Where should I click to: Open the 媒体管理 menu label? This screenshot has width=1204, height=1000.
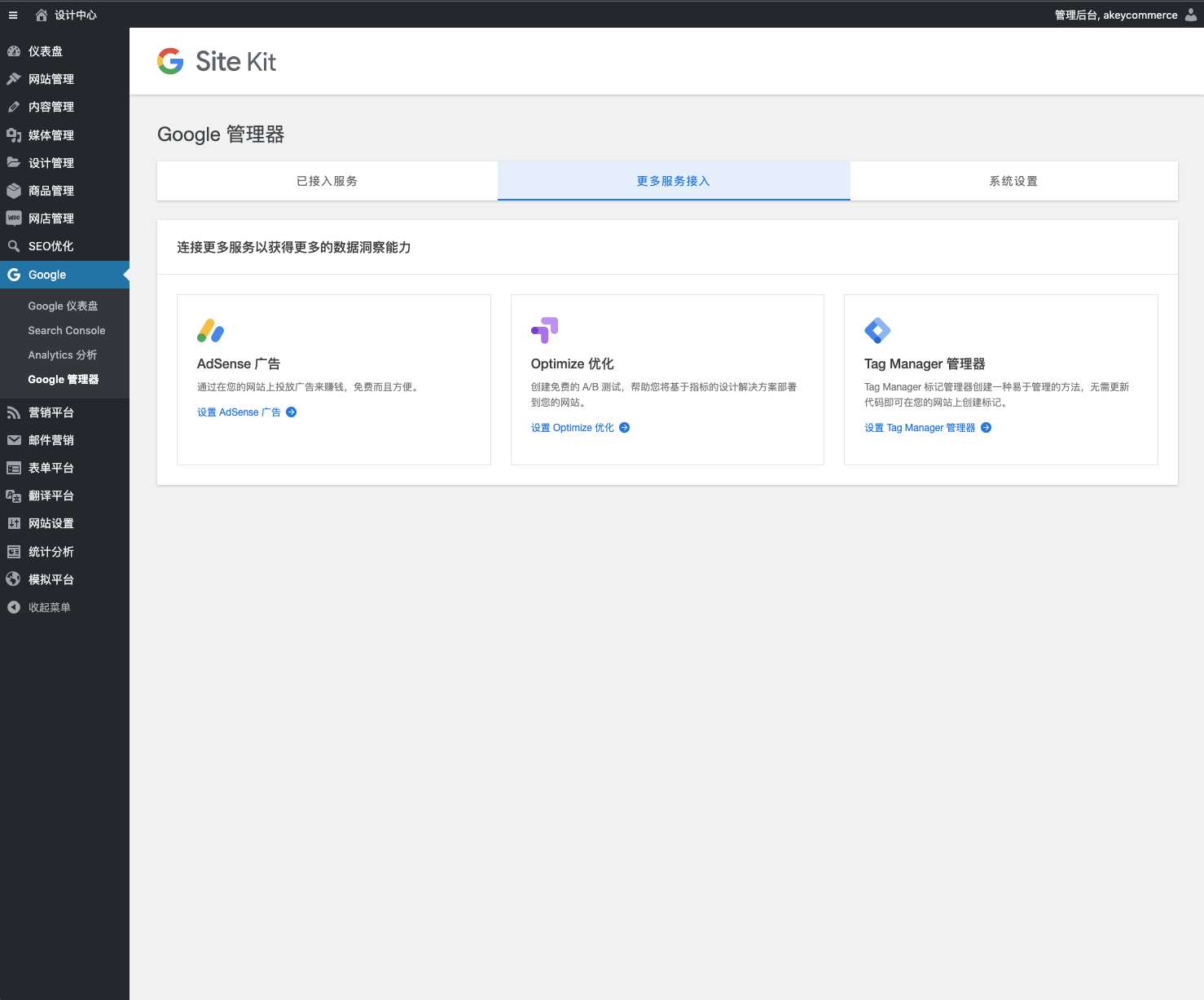51,135
